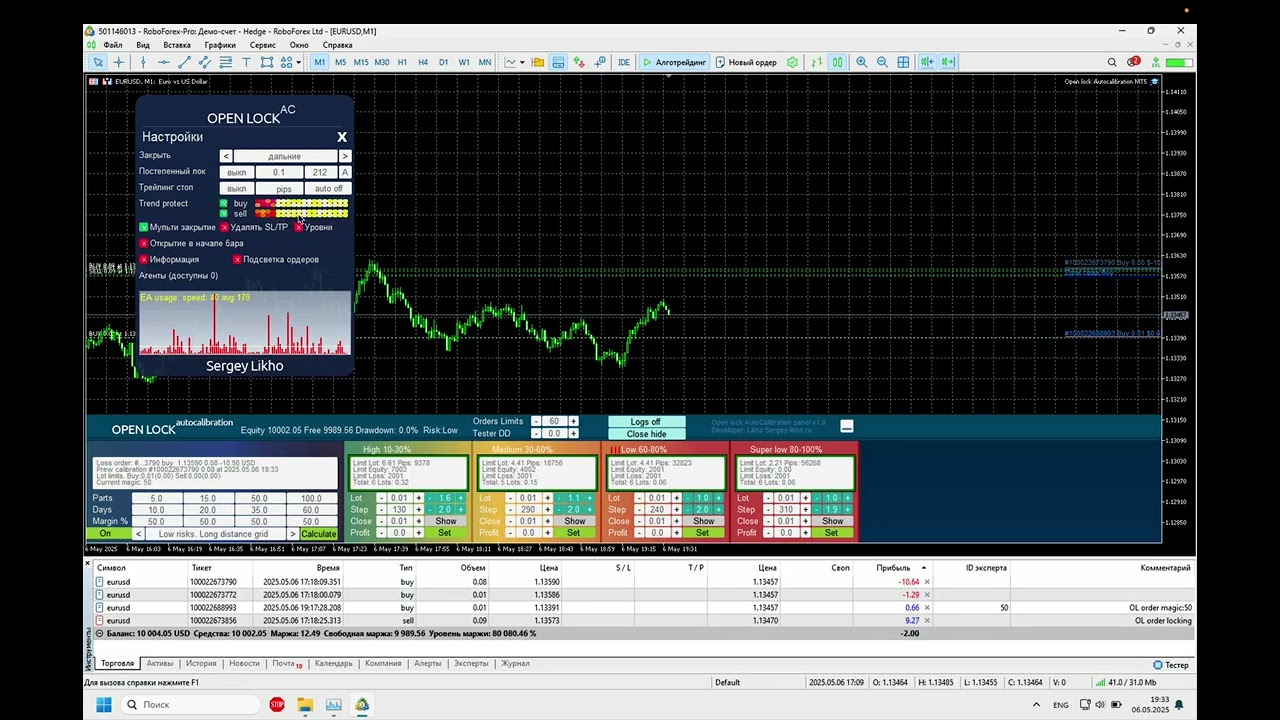
Task: Open the chart type dropdown
Action: click(x=512, y=62)
